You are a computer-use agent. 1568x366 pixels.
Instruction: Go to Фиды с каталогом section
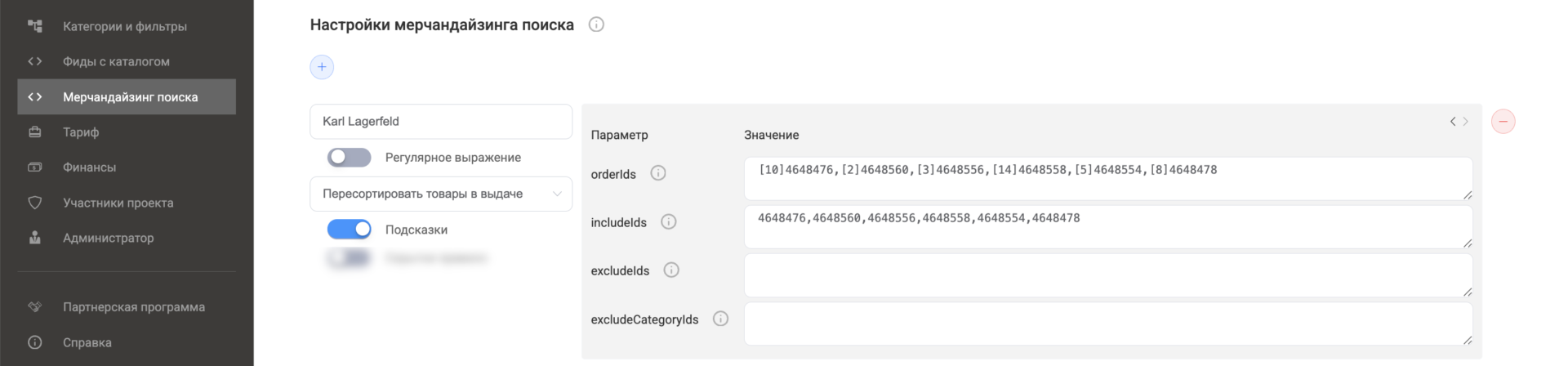(x=116, y=61)
